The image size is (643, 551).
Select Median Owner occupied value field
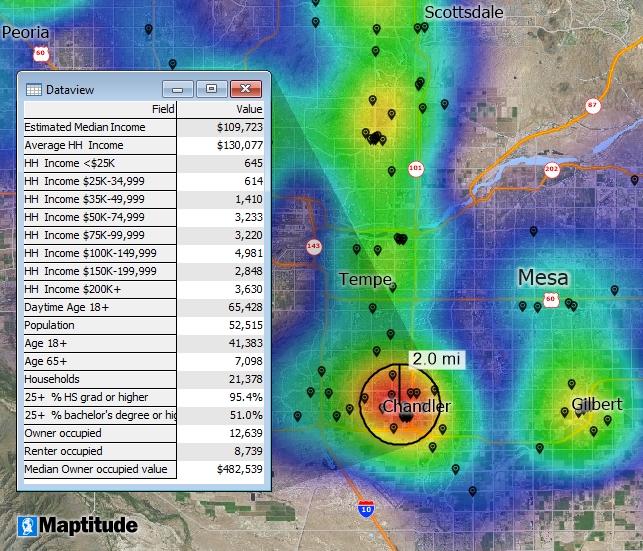pyautogui.click(x=100, y=469)
